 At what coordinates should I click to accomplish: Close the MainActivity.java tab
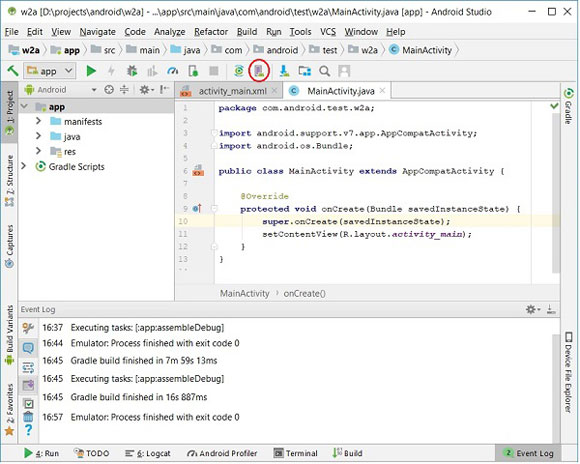[382, 91]
